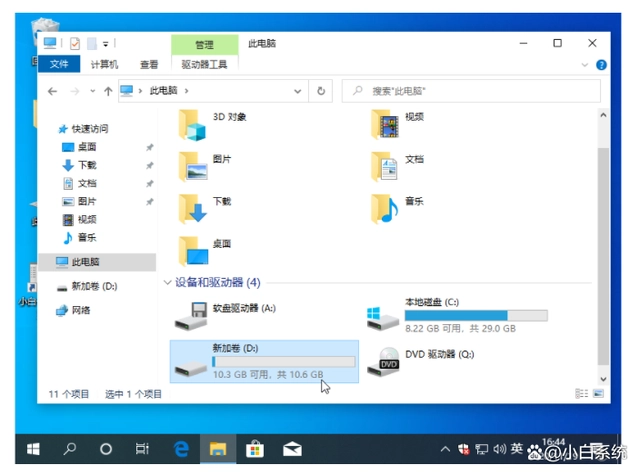Click the C: drive usage bar
This screenshot has width=640, height=475.
coord(476,315)
